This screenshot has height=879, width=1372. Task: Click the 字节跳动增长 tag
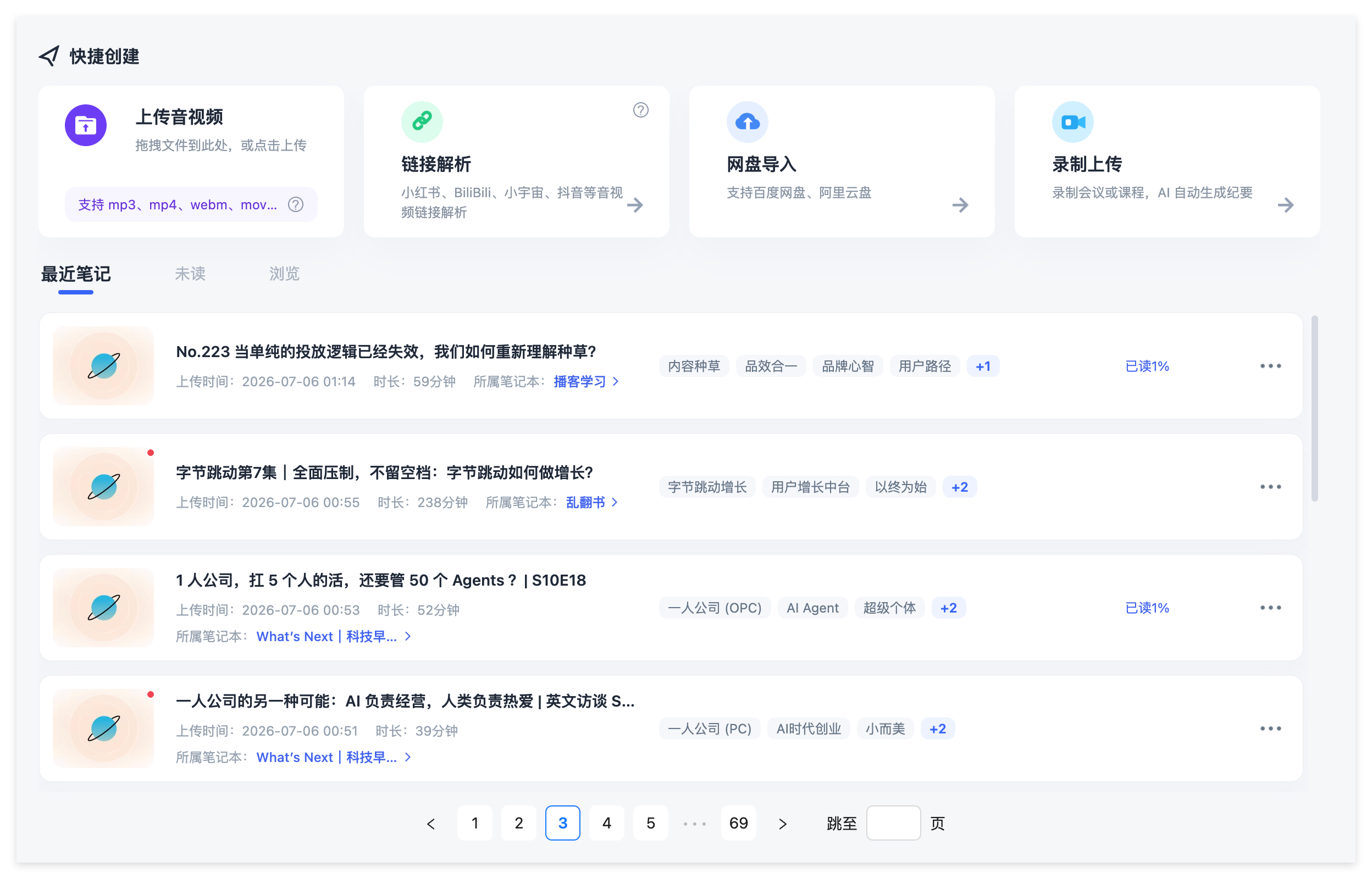pos(707,487)
